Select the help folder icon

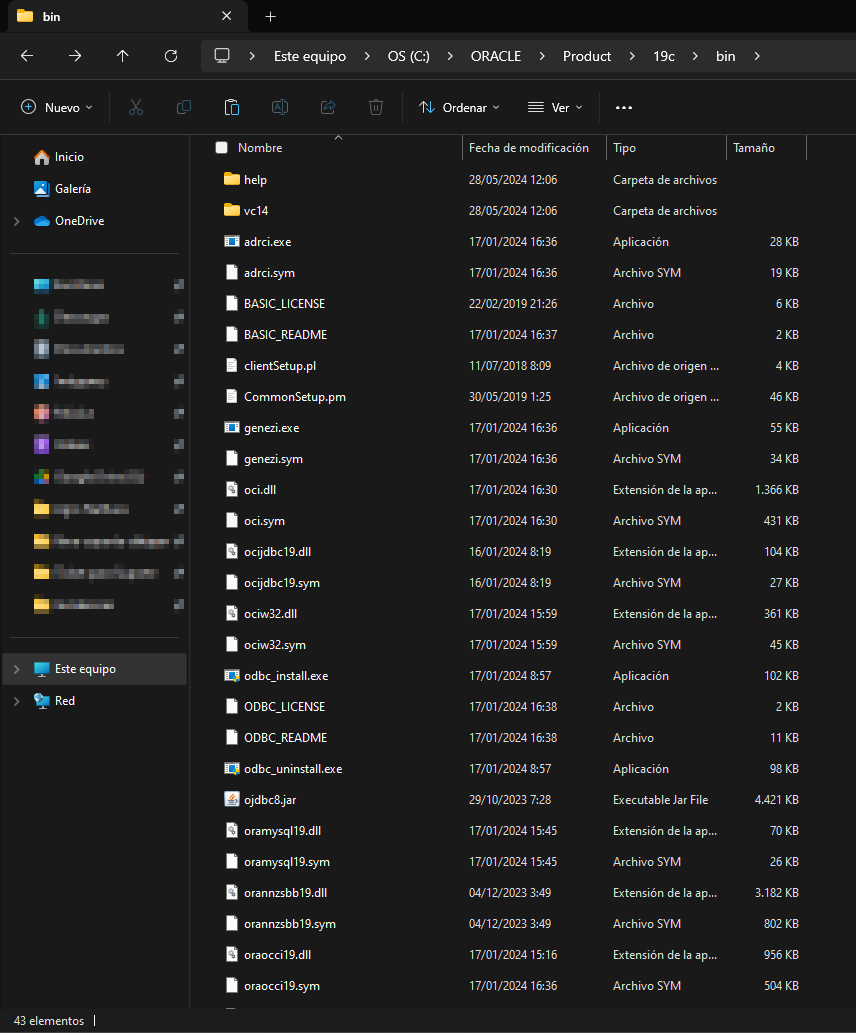point(231,179)
